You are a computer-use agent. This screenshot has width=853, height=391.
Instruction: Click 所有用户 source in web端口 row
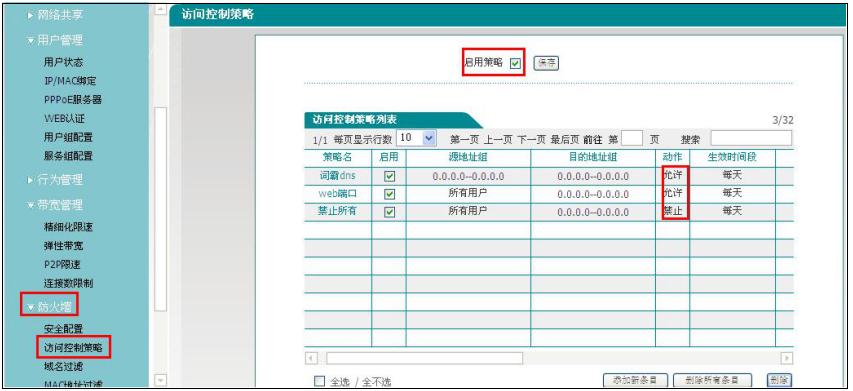click(468, 193)
